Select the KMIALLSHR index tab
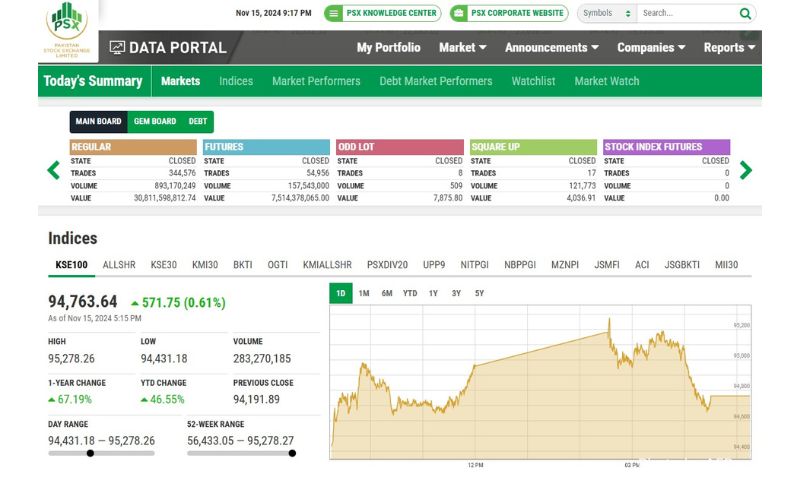The height and width of the screenshot is (480, 800). (x=327, y=265)
